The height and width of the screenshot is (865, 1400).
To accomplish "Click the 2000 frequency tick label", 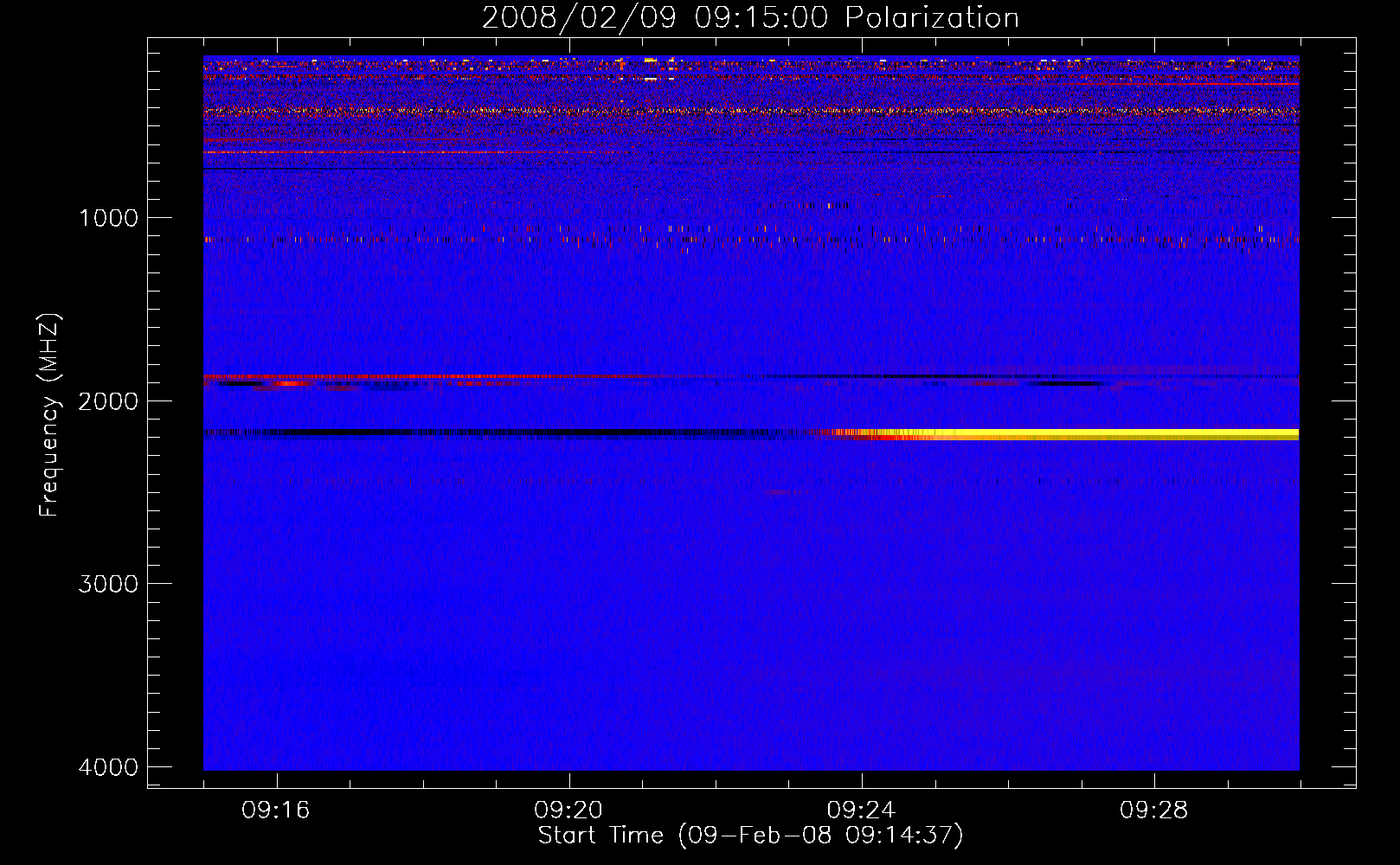I will pyautogui.click(x=108, y=401).
